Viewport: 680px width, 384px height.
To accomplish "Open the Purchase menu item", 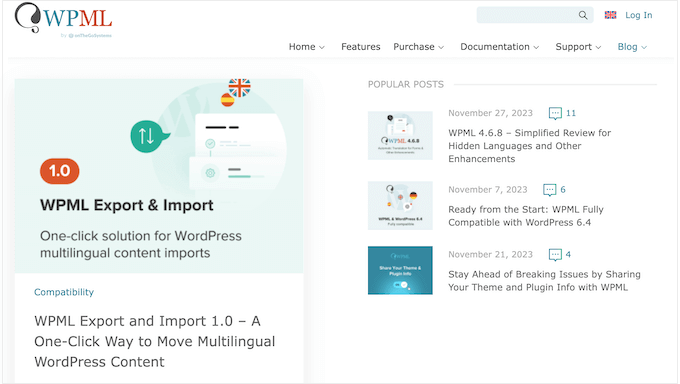I will click(414, 47).
